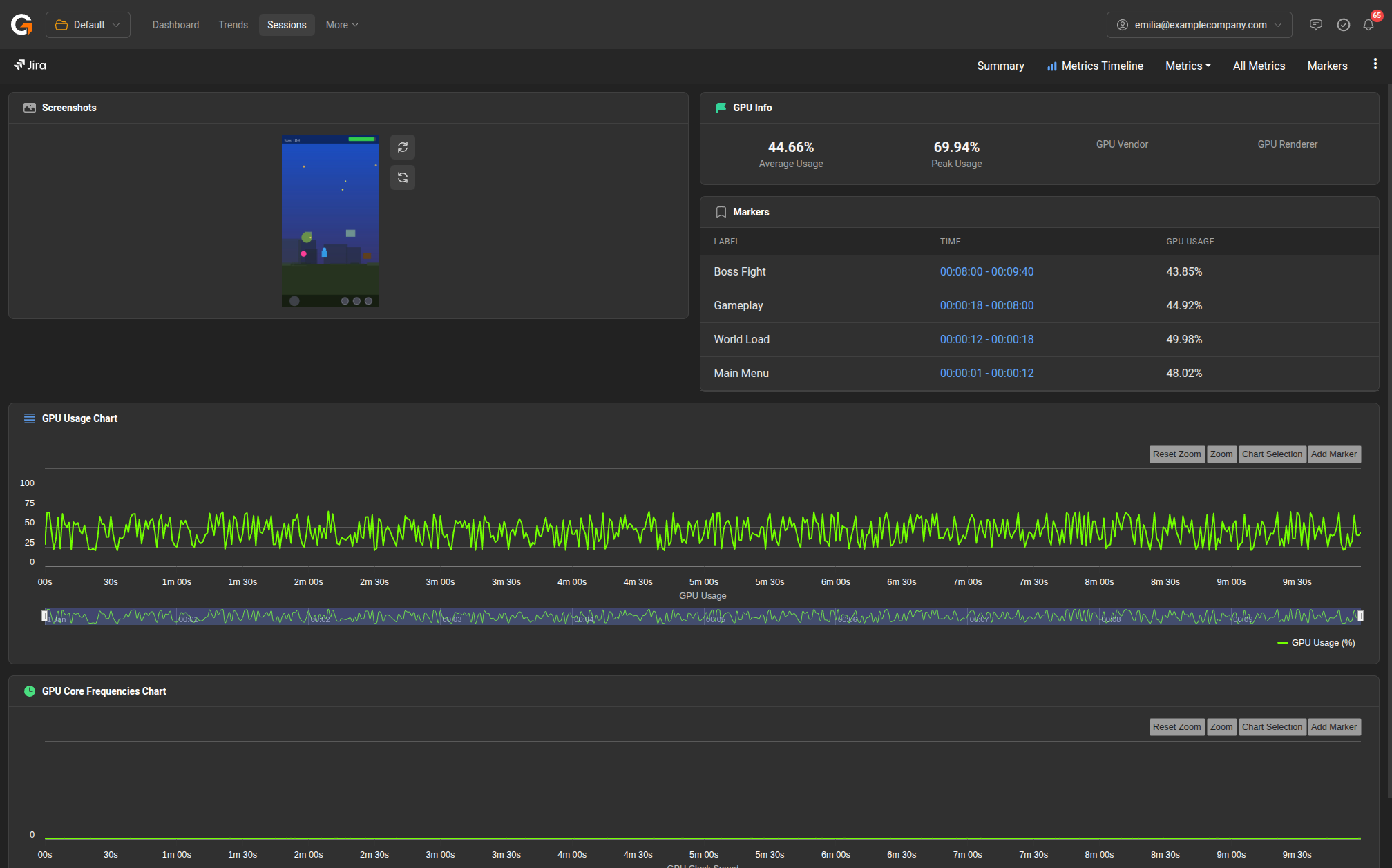Grab the left range slider handle
Screen dimensions: 1392x868
45,616
